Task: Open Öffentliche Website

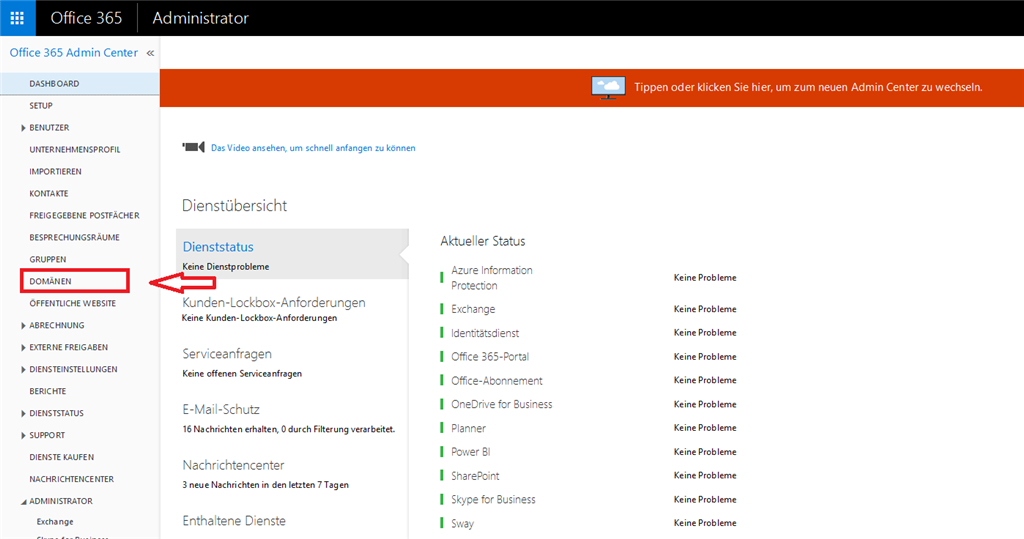Action: tap(72, 303)
